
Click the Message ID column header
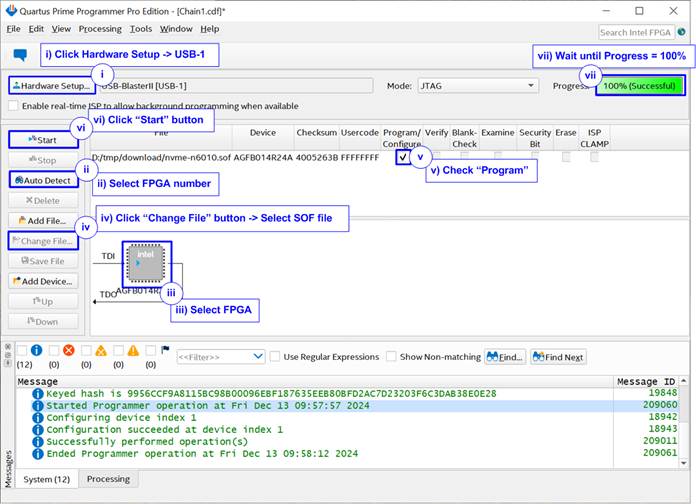(x=646, y=381)
